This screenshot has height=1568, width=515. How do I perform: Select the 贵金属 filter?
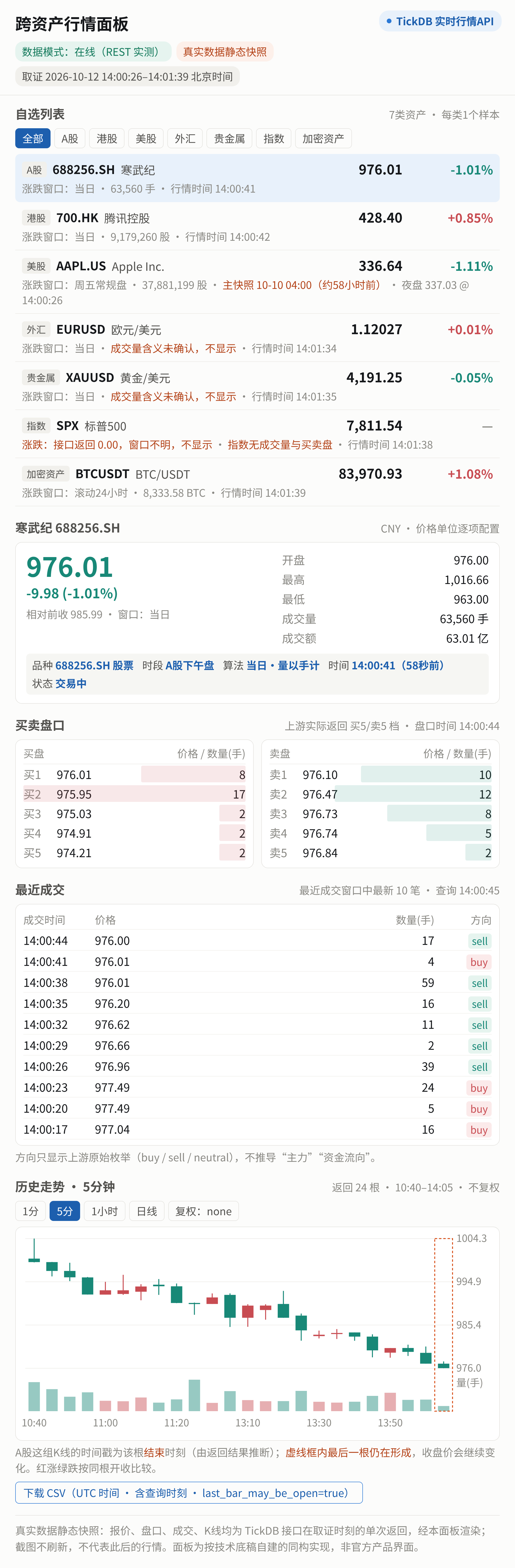pos(230,138)
